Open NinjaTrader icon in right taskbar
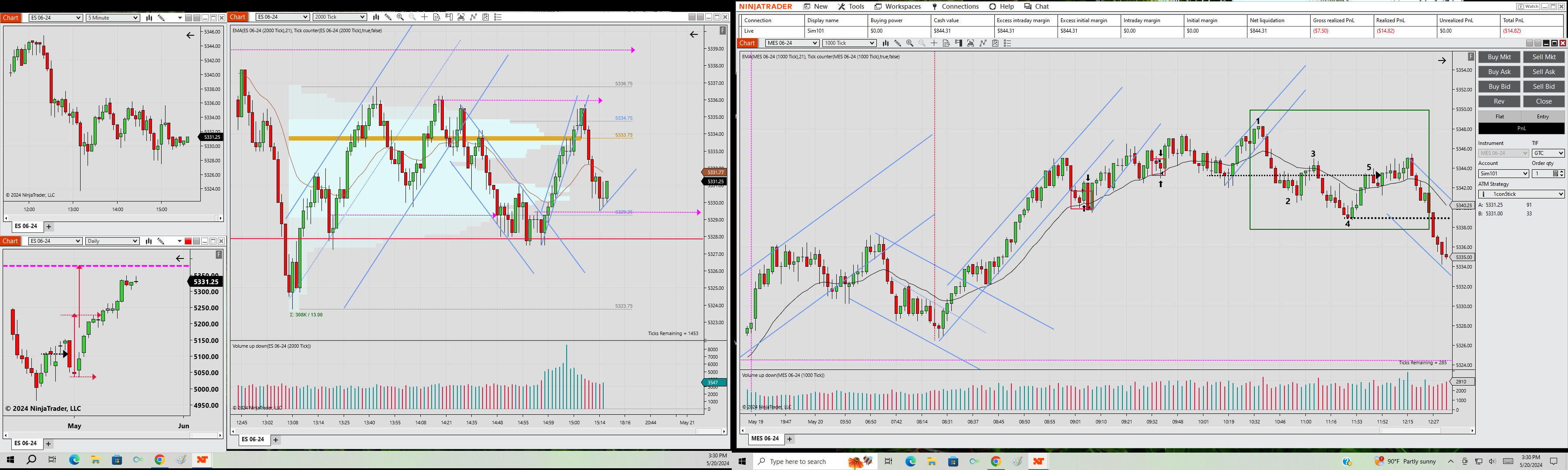 click(x=1038, y=461)
